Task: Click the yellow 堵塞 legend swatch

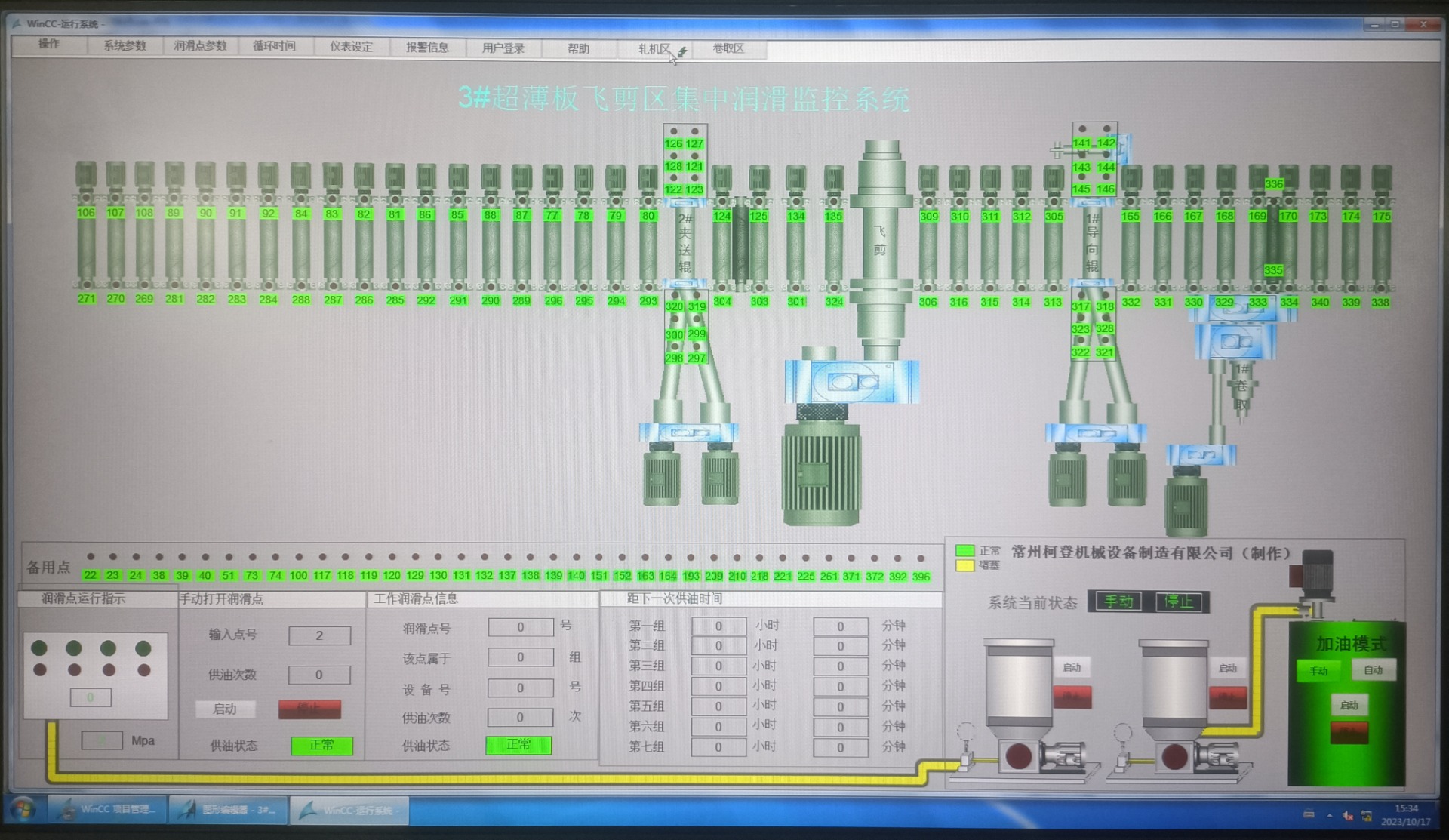Action: coord(964,565)
